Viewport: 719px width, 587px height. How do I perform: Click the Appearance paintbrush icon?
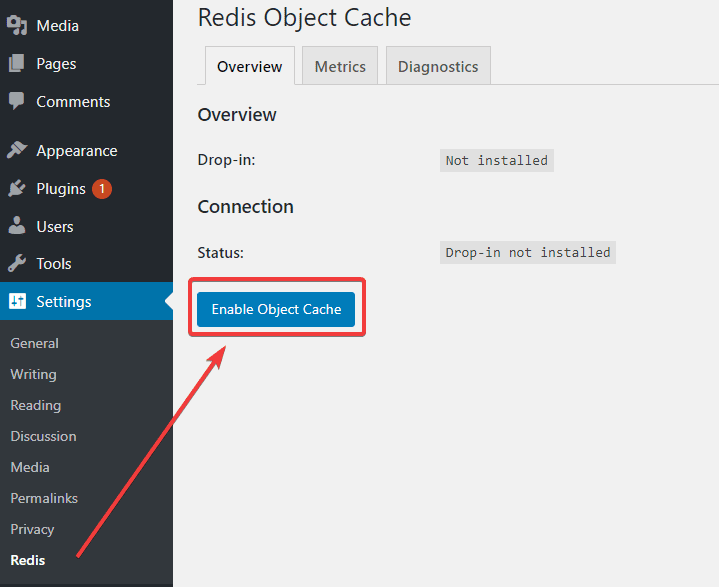pyautogui.click(x=17, y=151)
